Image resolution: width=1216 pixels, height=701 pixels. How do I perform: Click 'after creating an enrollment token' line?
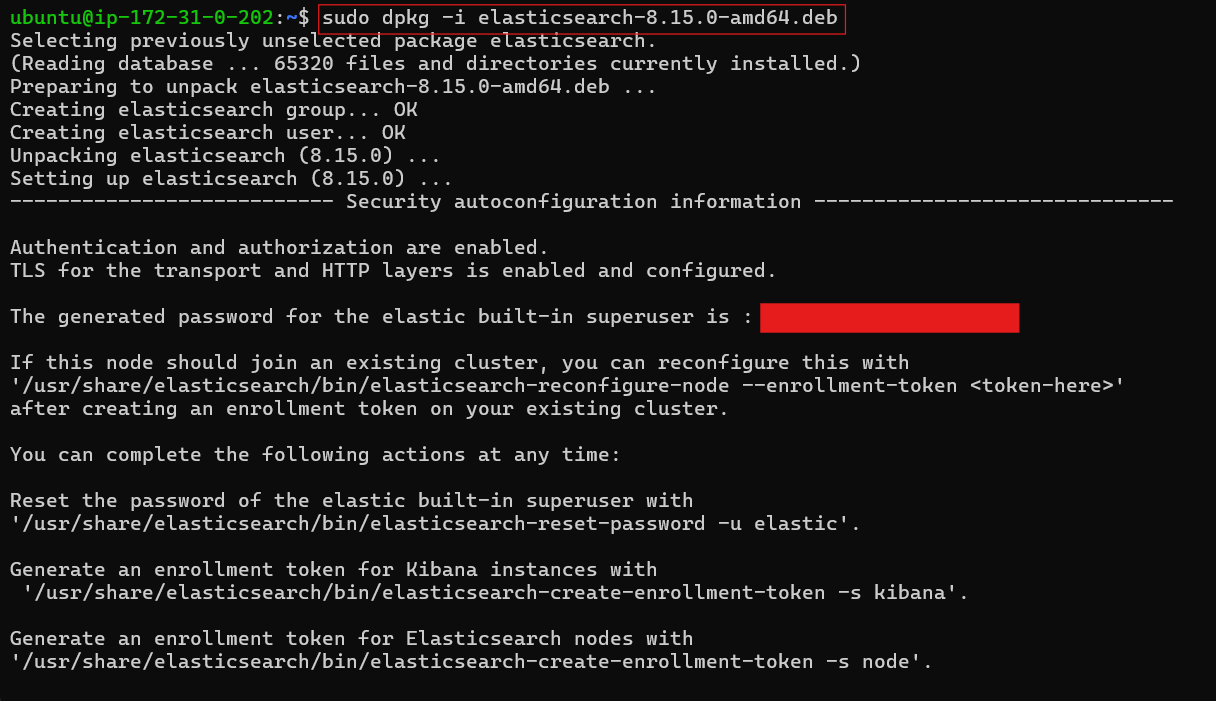pos(369,408)
